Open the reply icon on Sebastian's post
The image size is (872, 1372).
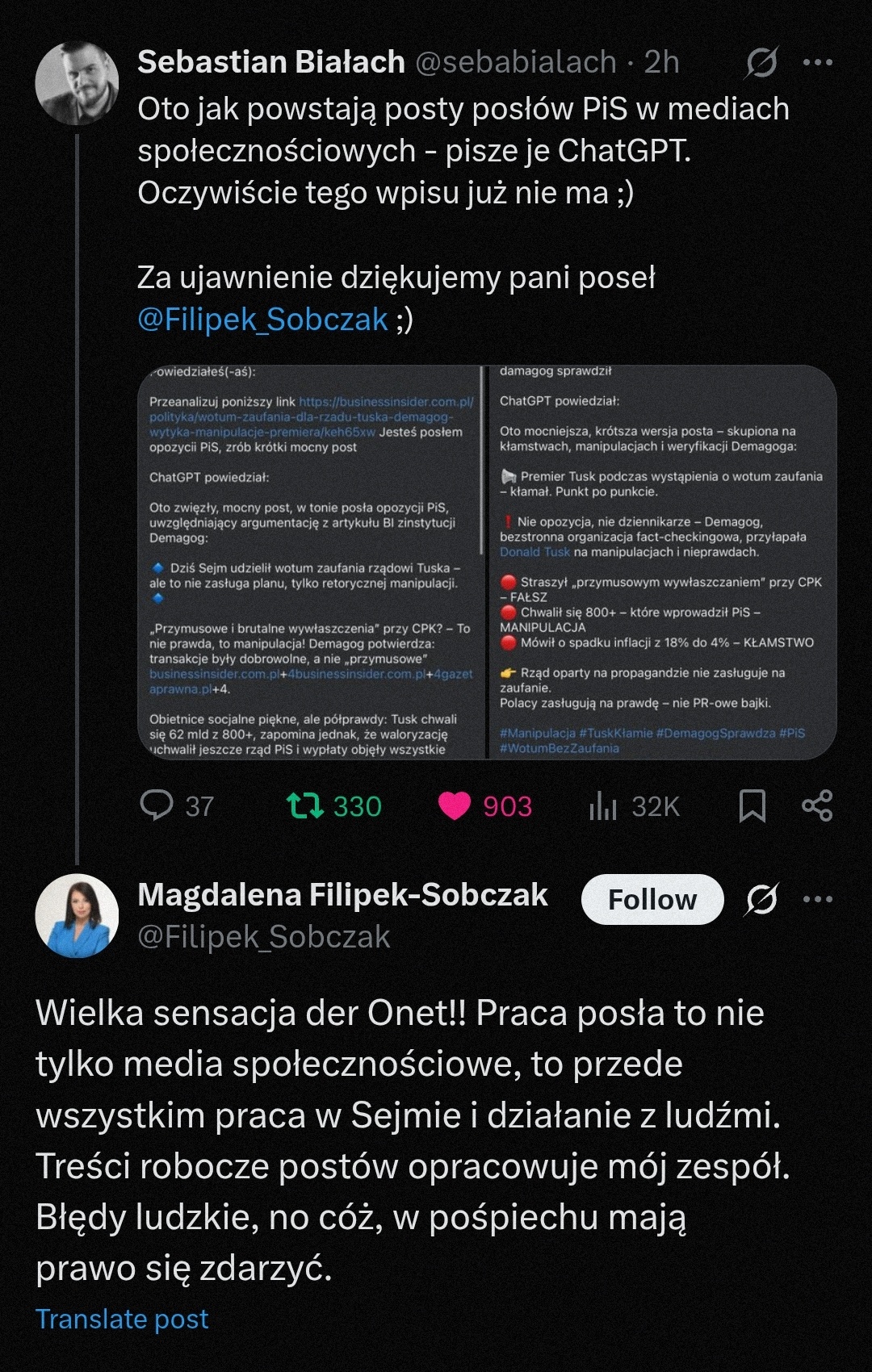pos(157,805)
